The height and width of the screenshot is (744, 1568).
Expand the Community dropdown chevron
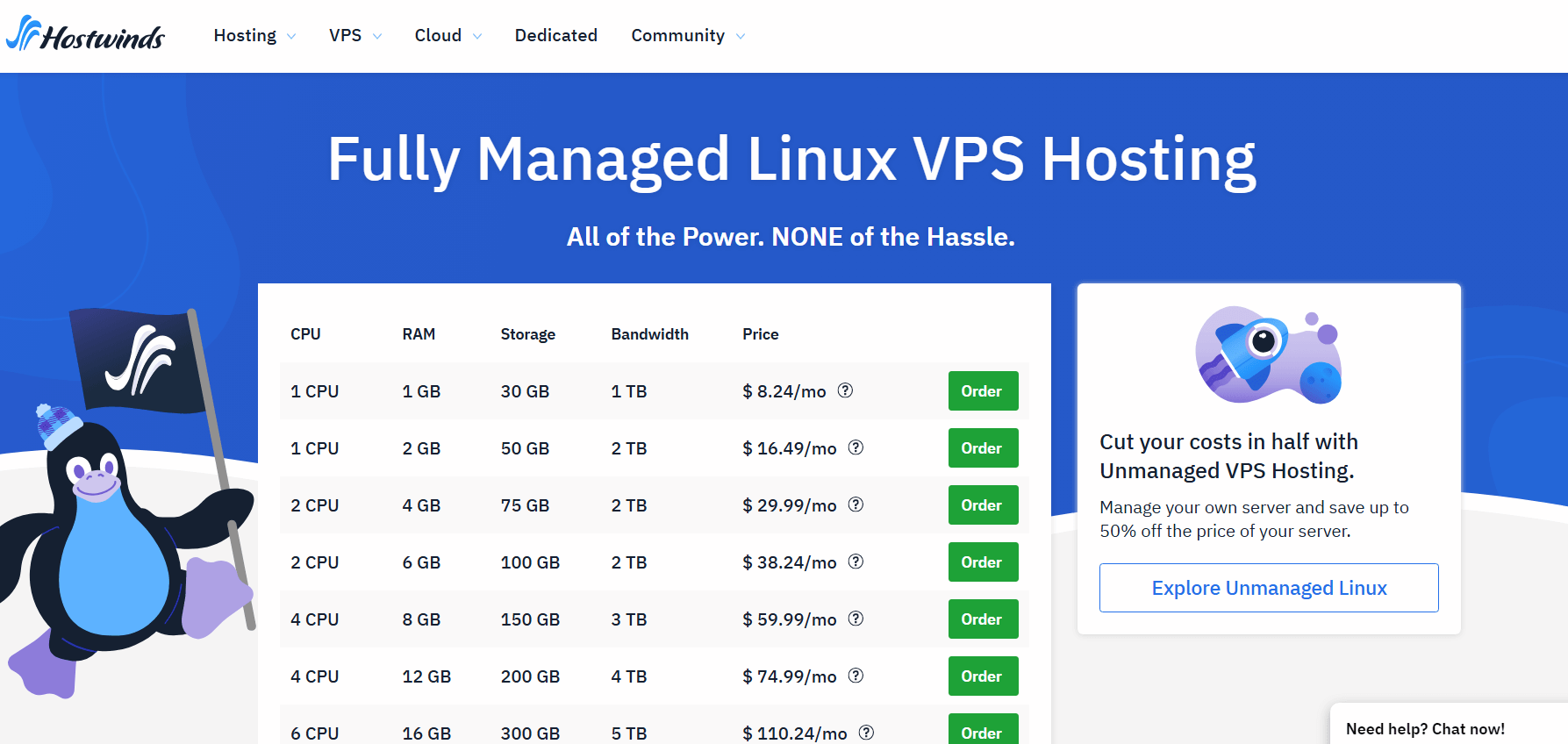point(741,36)
